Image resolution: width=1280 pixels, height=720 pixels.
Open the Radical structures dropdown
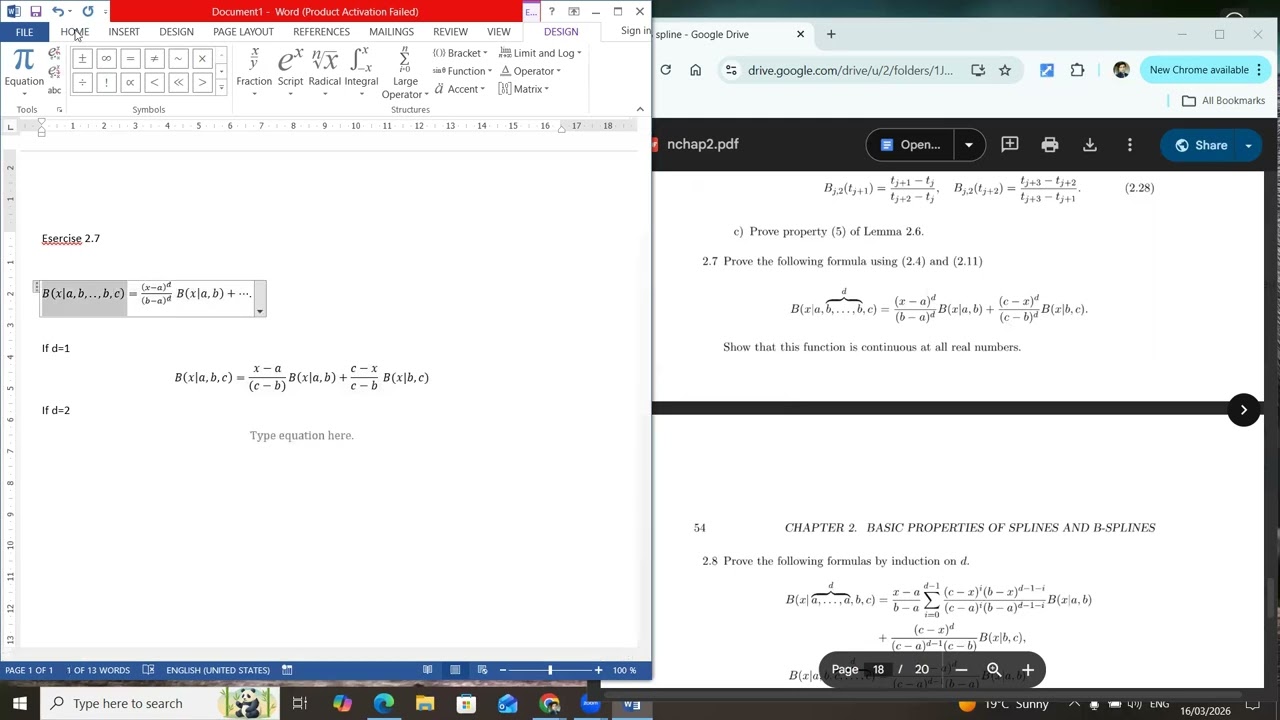[325, 73]
